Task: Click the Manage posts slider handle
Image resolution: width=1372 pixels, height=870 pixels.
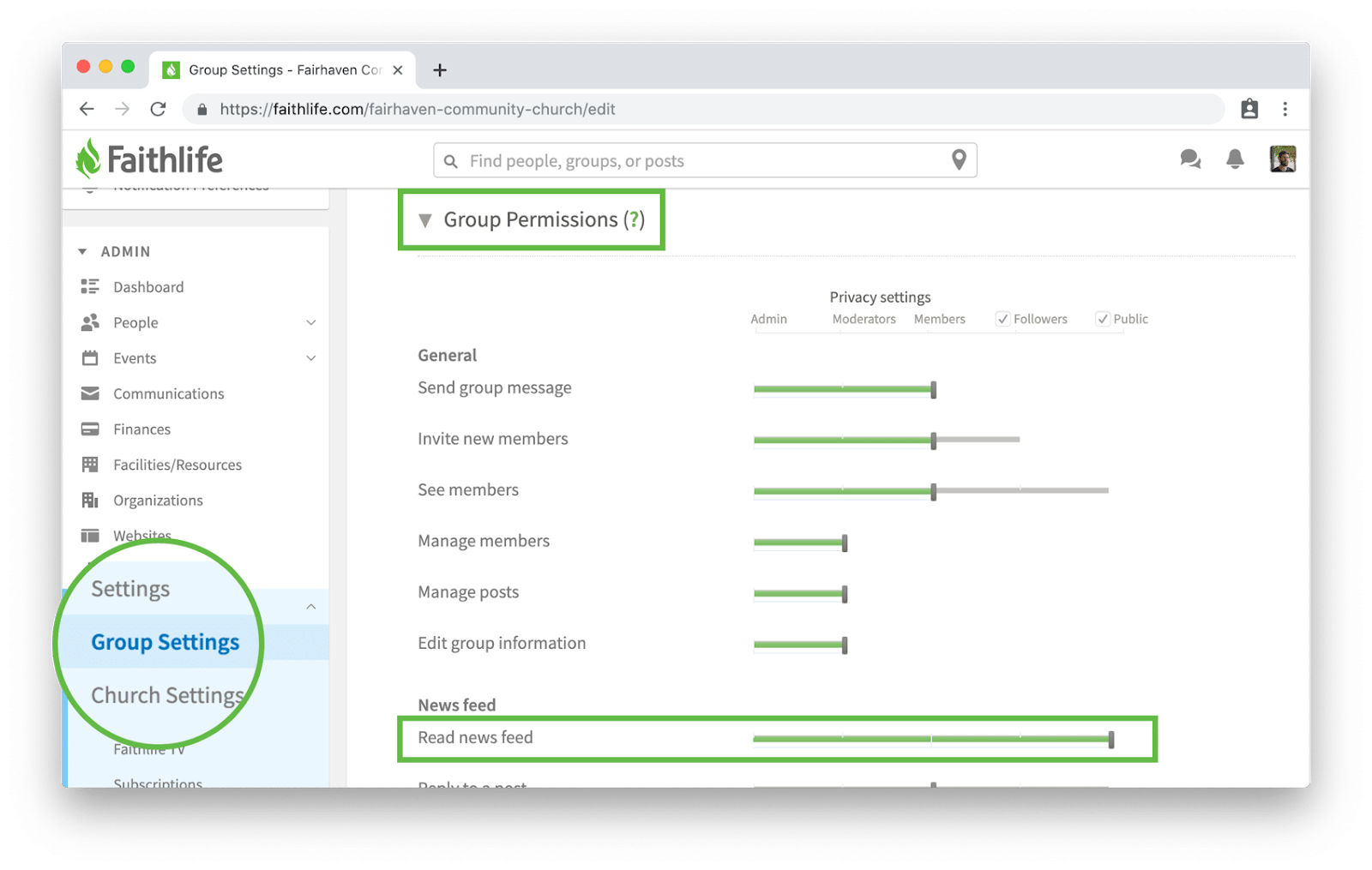Action: (845, 594)
